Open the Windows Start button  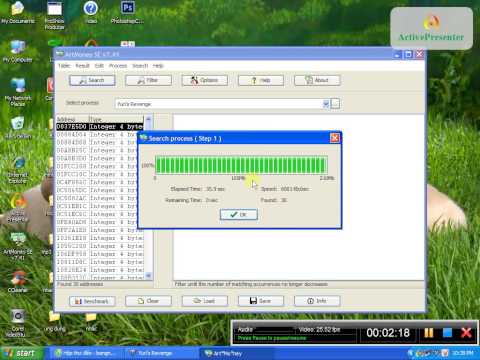point(21,353)
